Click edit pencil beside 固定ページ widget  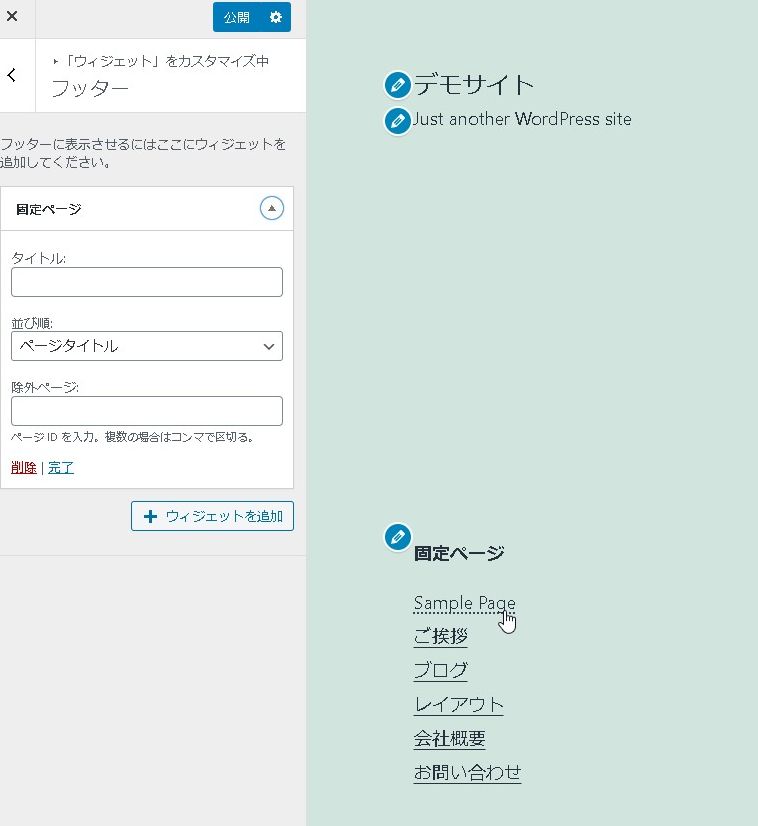397,537
